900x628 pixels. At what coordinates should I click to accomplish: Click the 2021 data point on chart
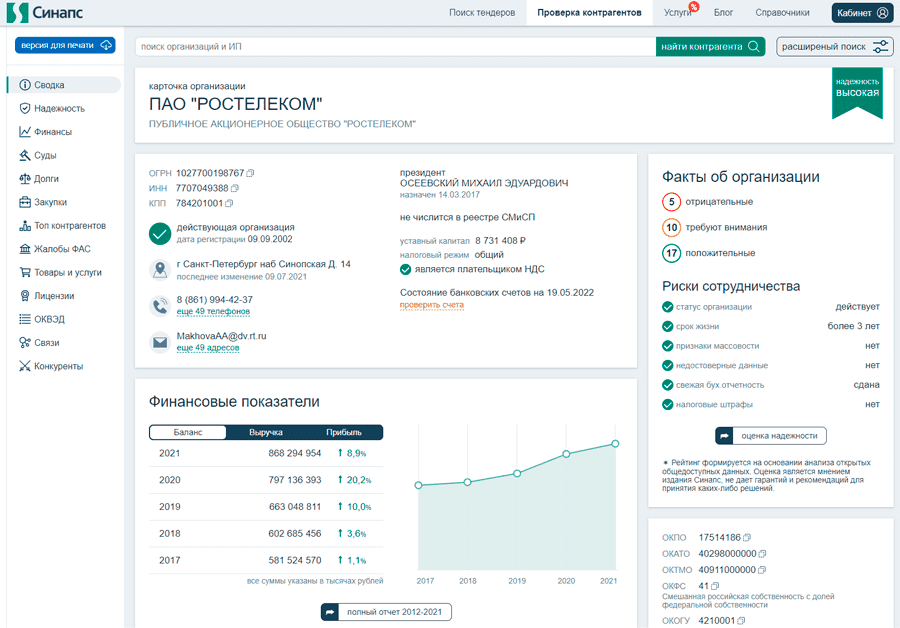click(x=615, y=444)
